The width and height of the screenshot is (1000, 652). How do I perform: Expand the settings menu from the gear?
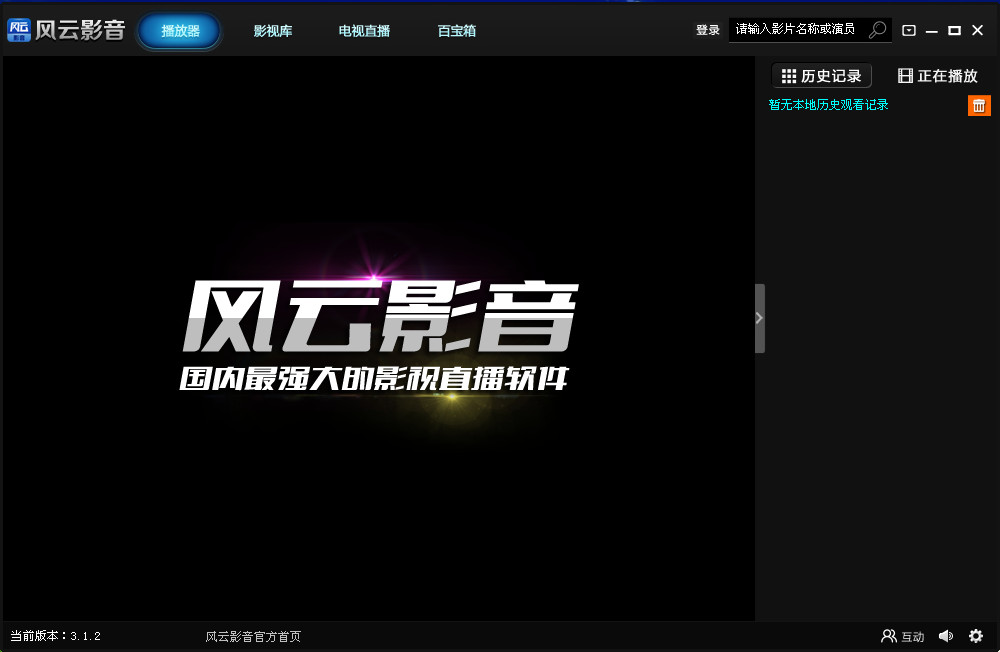[976, 635]
